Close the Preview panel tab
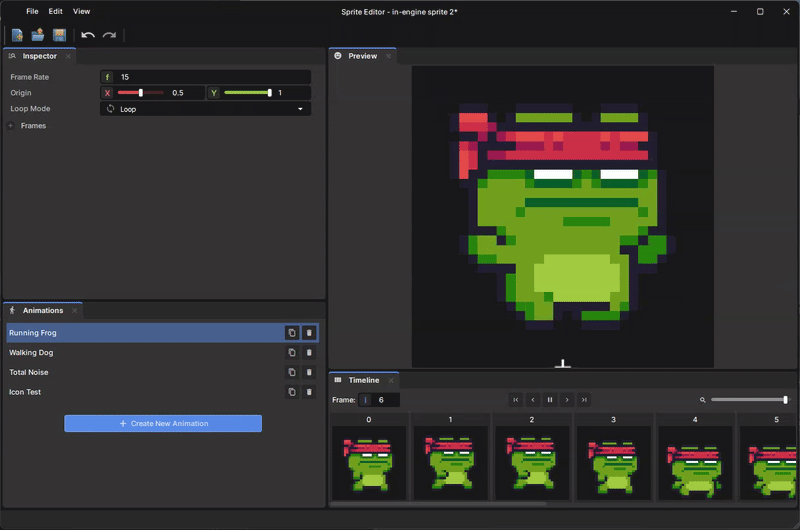The image size is (800, 530). 388,56
